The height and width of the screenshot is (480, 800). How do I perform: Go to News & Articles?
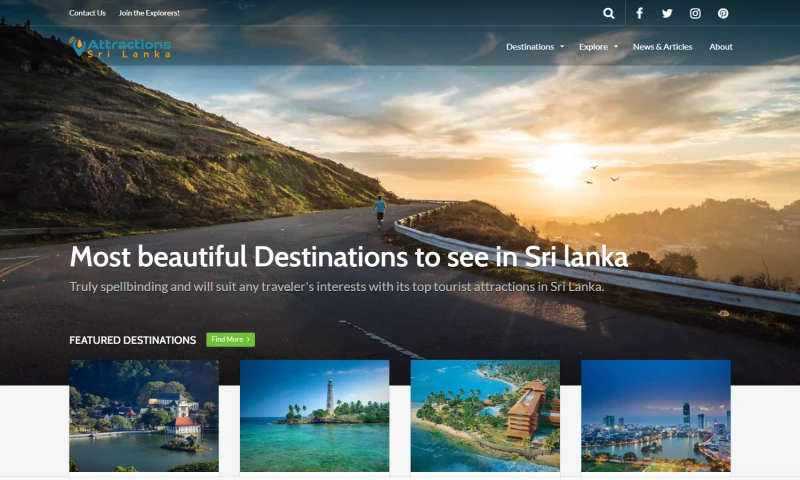(x=662, y=46)
